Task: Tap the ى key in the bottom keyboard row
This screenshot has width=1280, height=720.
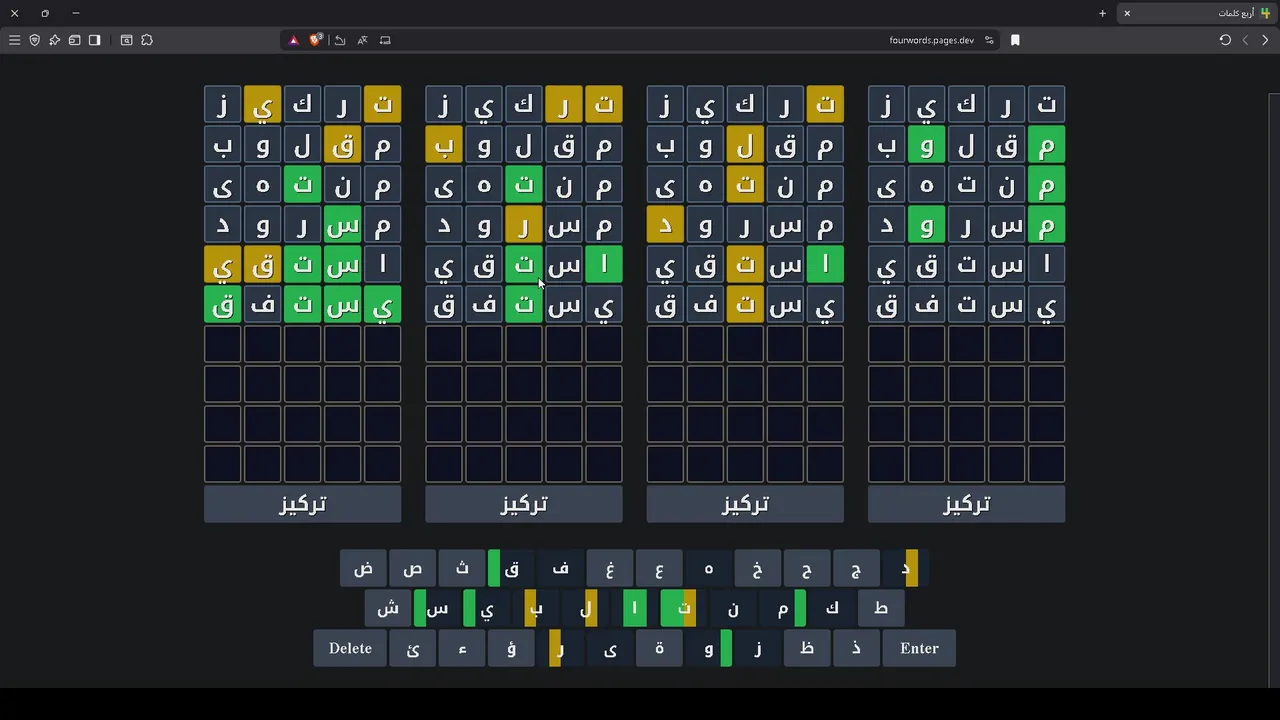Action: pyautogui.click(x=610, y=648)
